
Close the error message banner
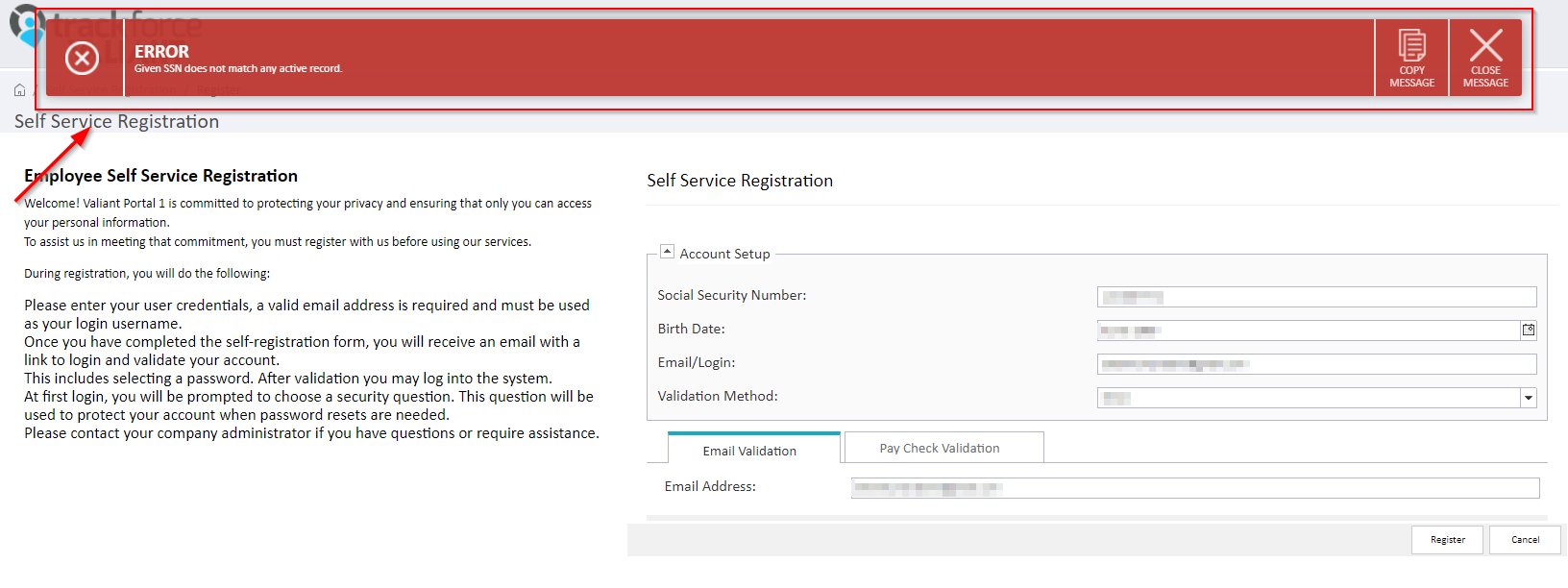tap(1485, 58)
